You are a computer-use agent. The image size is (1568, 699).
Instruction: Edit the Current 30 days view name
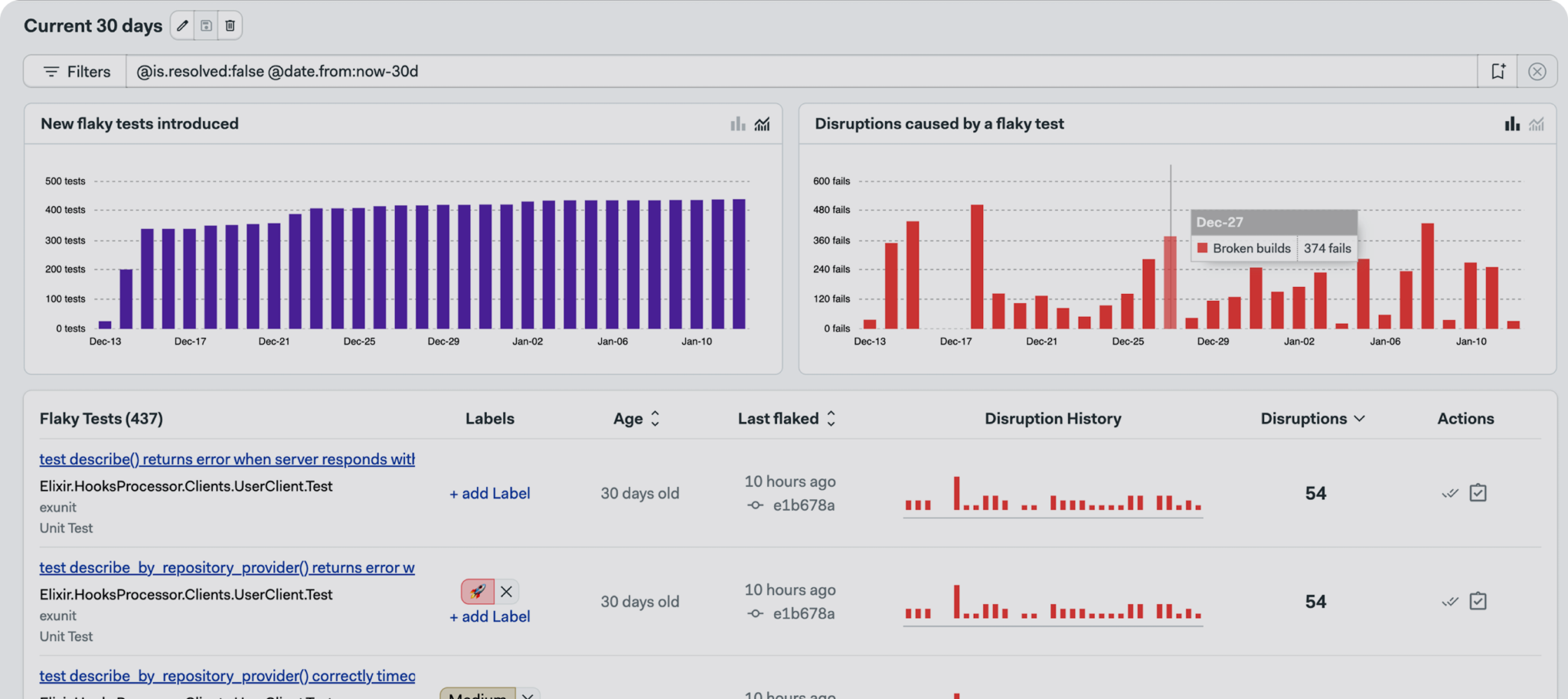tap(182, 25)
